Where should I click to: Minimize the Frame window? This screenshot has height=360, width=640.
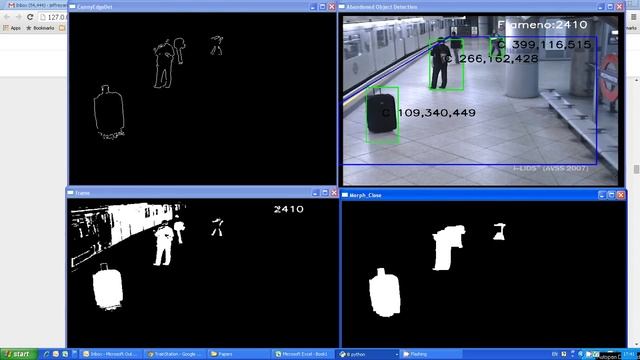click(x=315, y=193)
